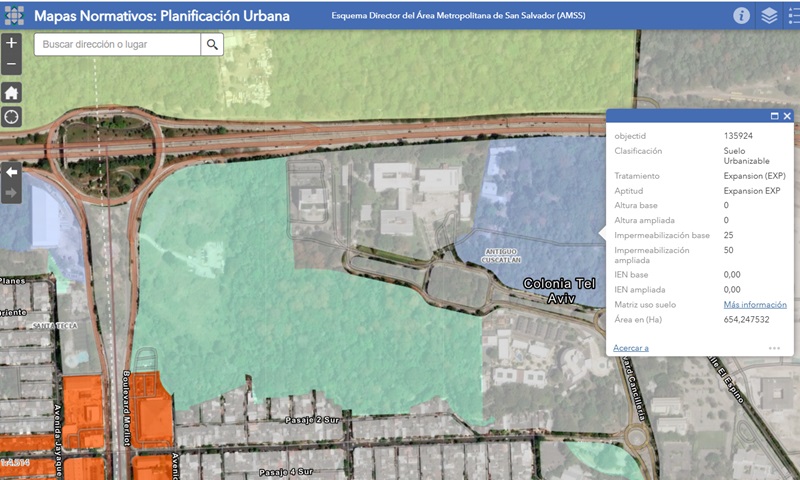The image size is (800, 480).
Task: Focus the 'Buscar dirección o lugar' field
Action: 118,45
